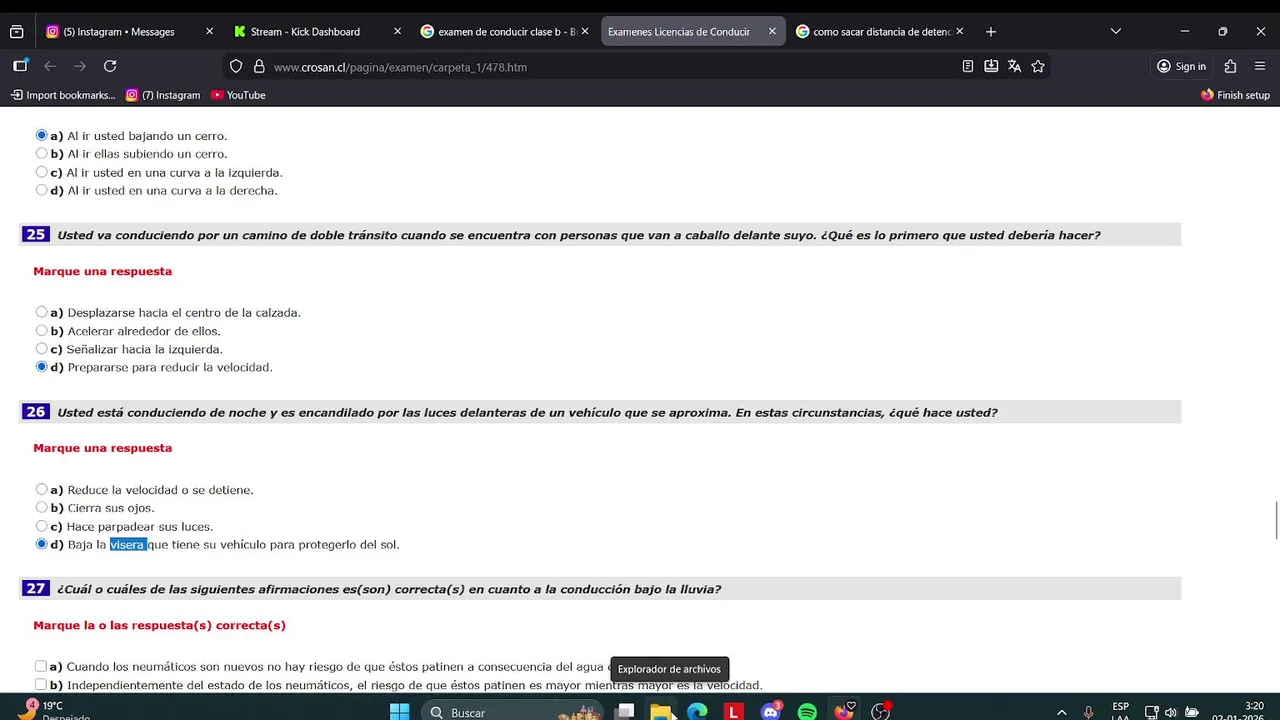This screenshot has width=1280, height=720.
Task: Reload the current page
Action: pyautogui.click(x=110, y=66)
